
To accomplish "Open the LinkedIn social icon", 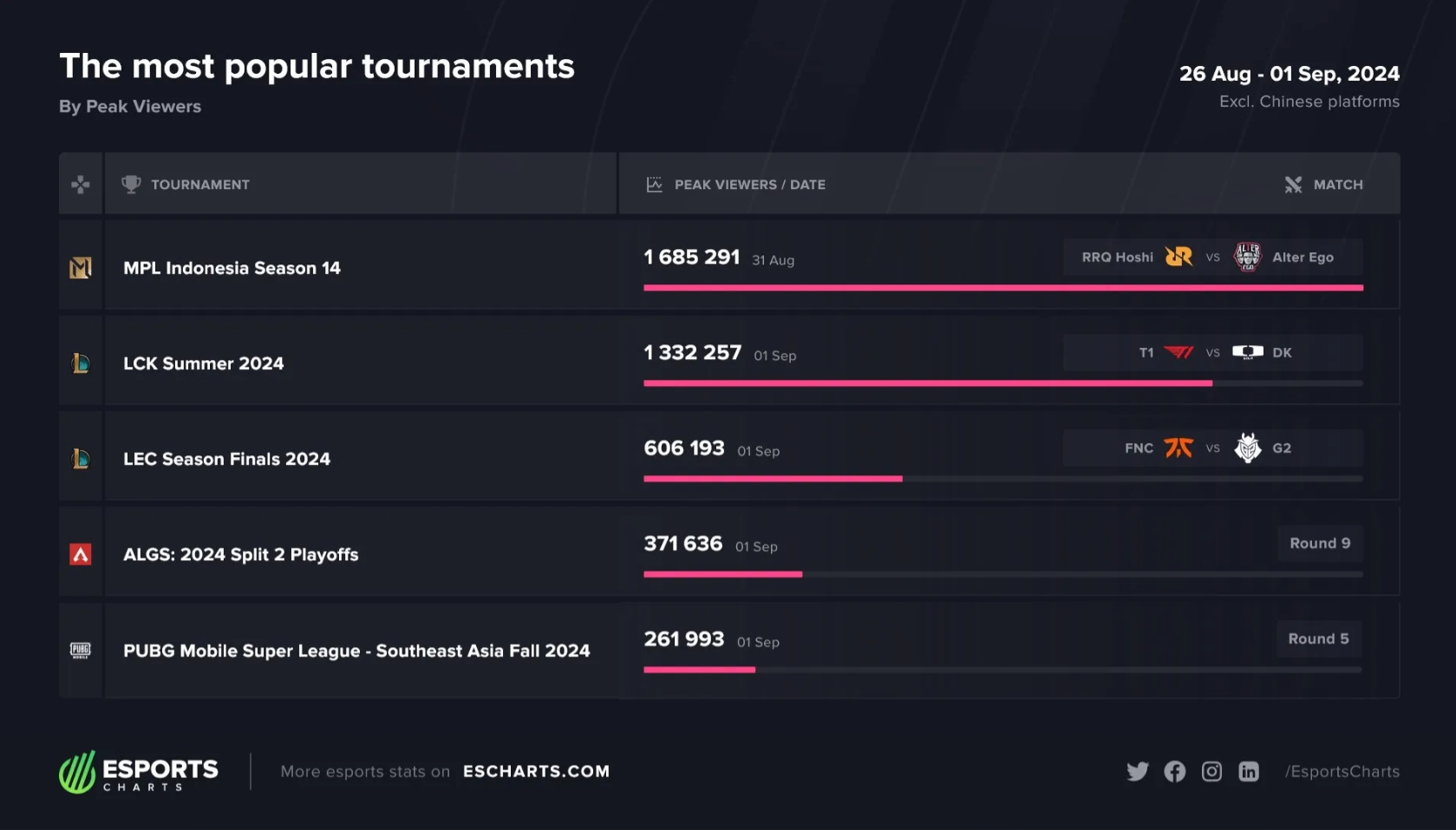I will pos(1249,771).
